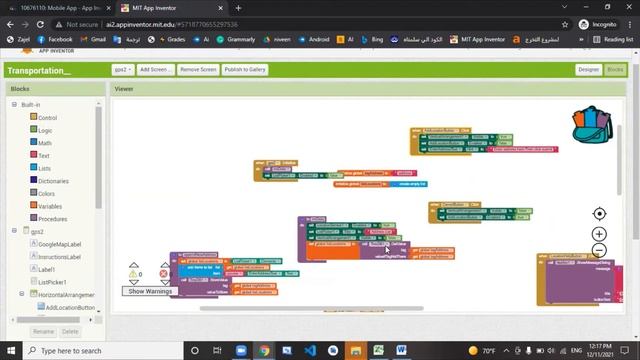Image resolution: width=640 pixels, height=360 pixels.
Task: Open the gps2 screen selector dropdown
Action: coord(122,70)
